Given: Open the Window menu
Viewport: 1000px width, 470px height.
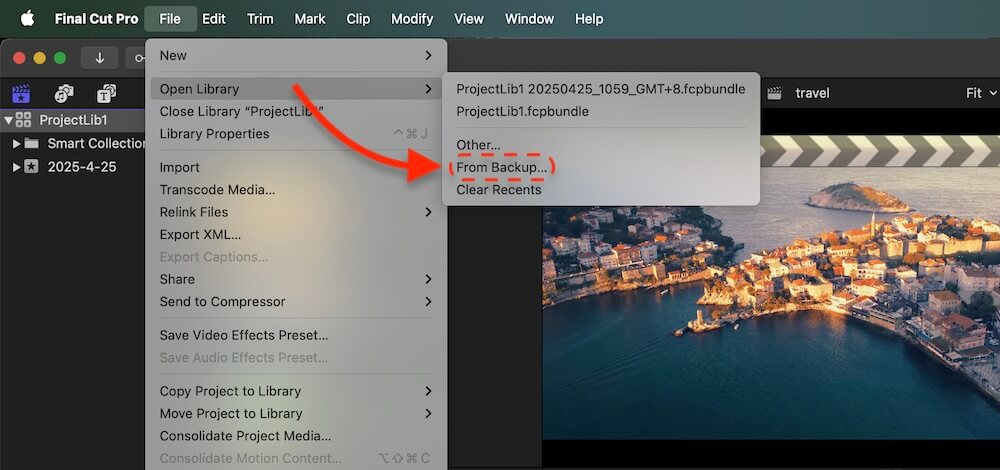Looking at the screenshot, I should click(x=529, y=19).
